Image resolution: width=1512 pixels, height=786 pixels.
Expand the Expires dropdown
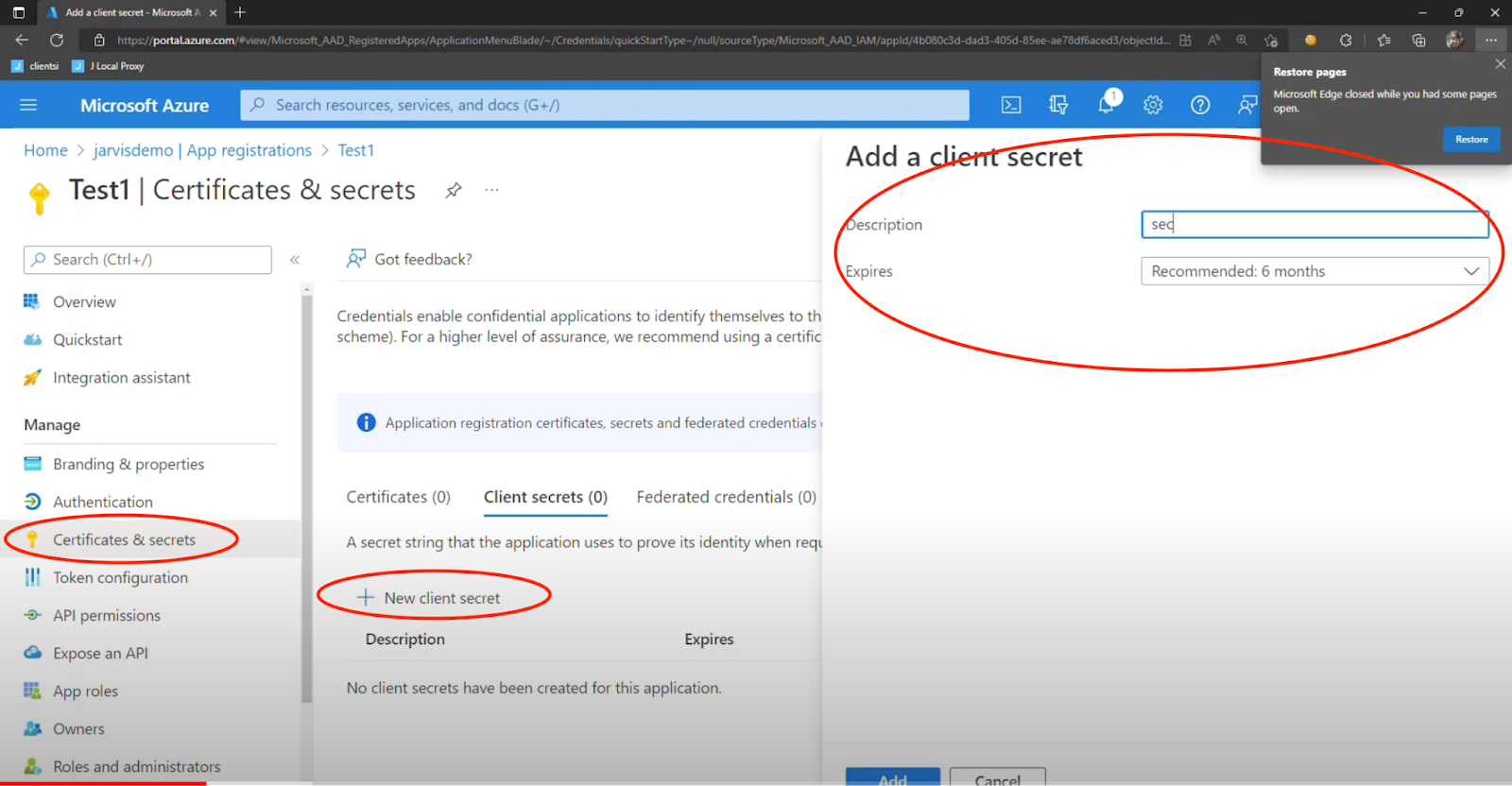click(1314, 271)
